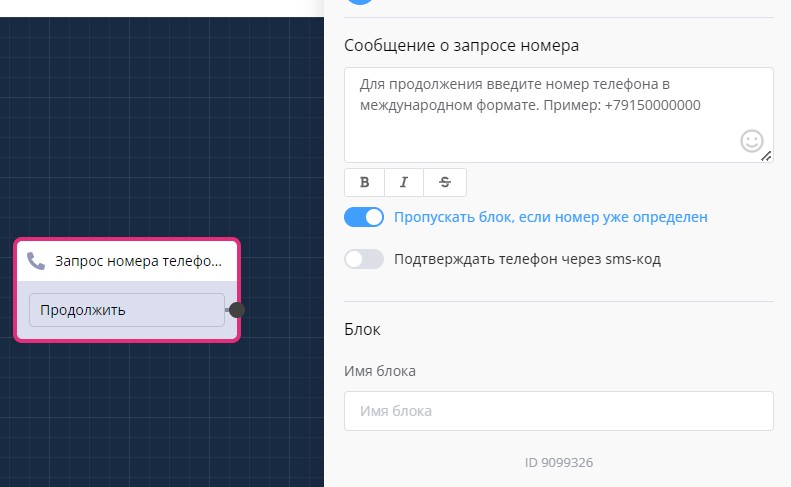791x487 pixels.
Task: Click the "Блок" section heading
Action: point(362,329)
